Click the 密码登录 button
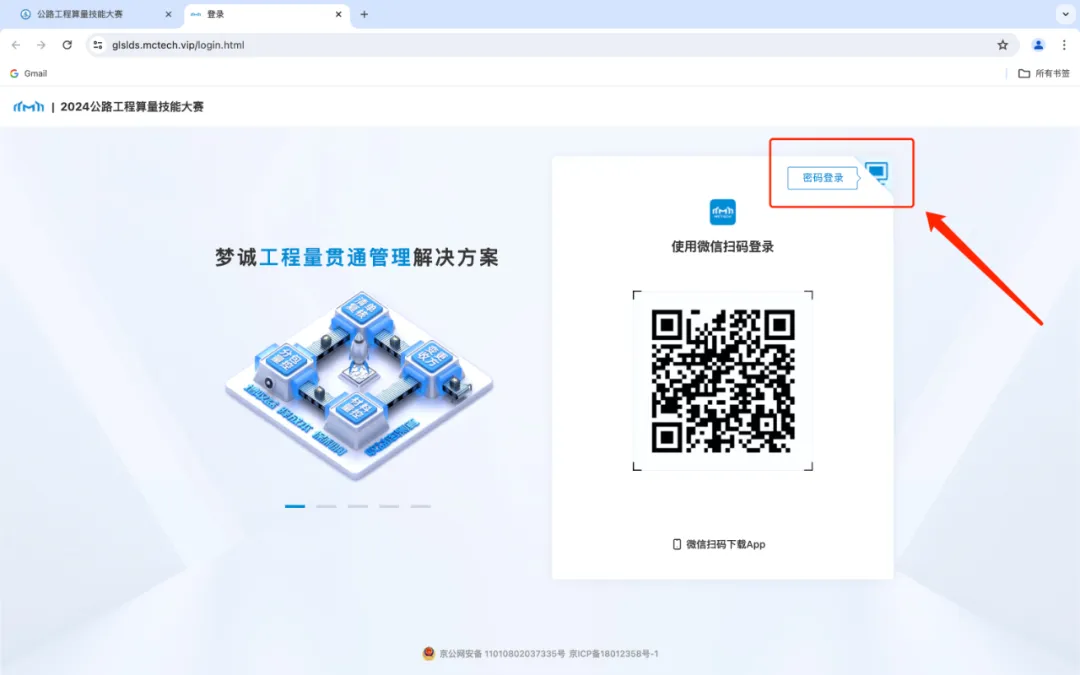The width and height of the screenshot is (1080, 675). (820, 177)
